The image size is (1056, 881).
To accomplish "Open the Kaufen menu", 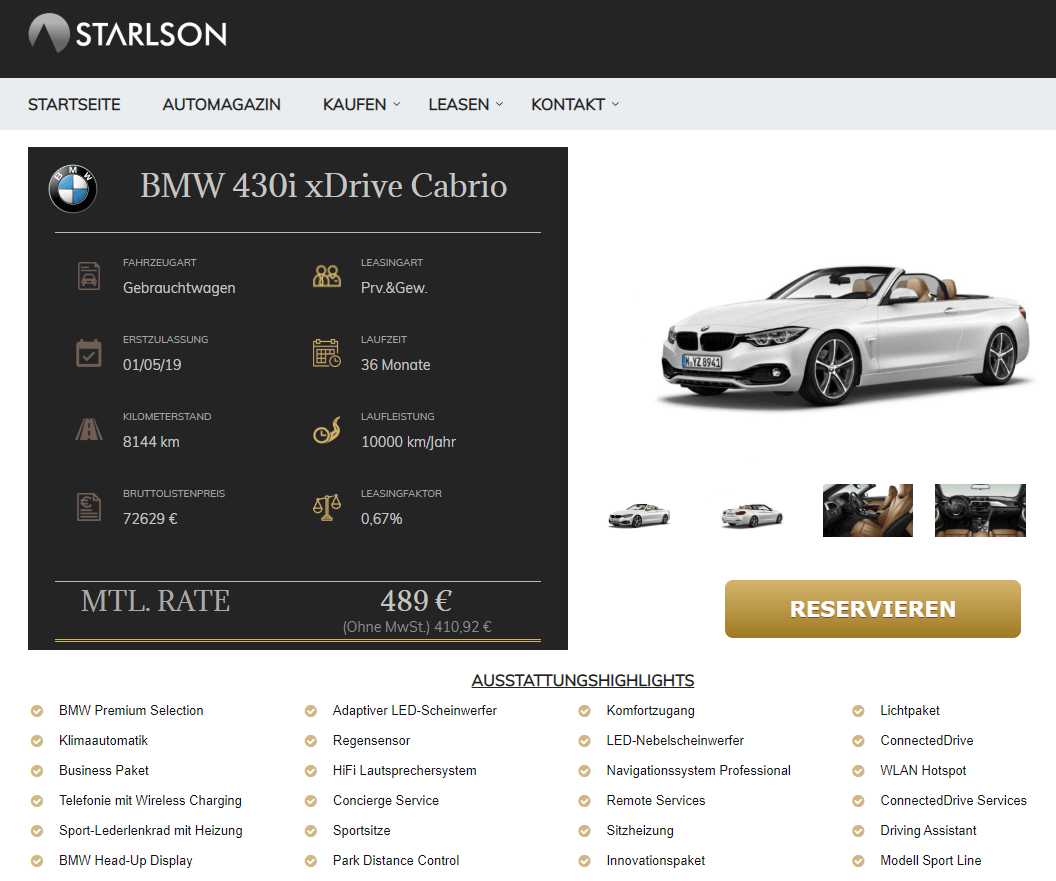I will [354, 104].
